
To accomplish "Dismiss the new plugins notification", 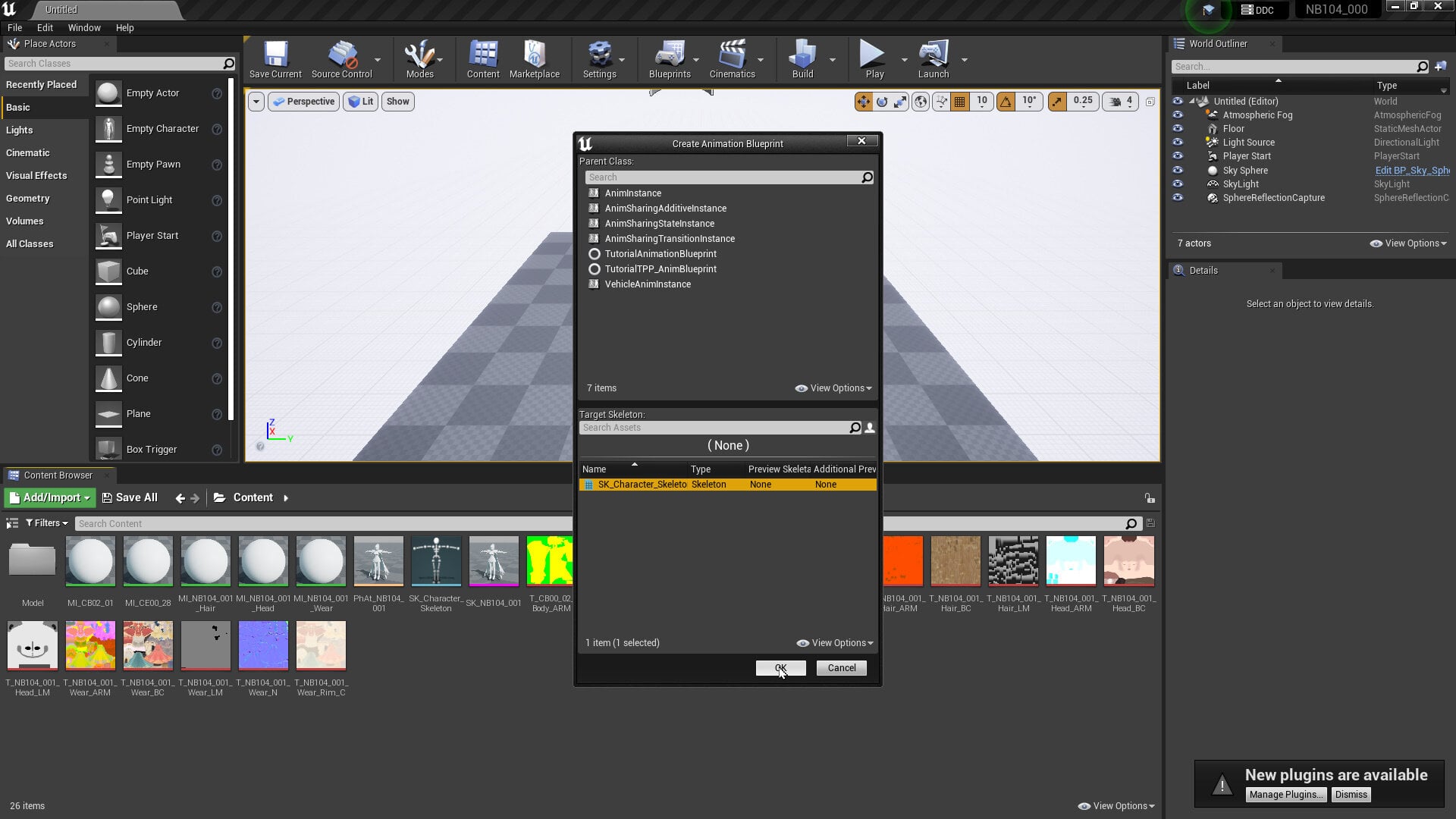I will click(x=1351, y=795).
